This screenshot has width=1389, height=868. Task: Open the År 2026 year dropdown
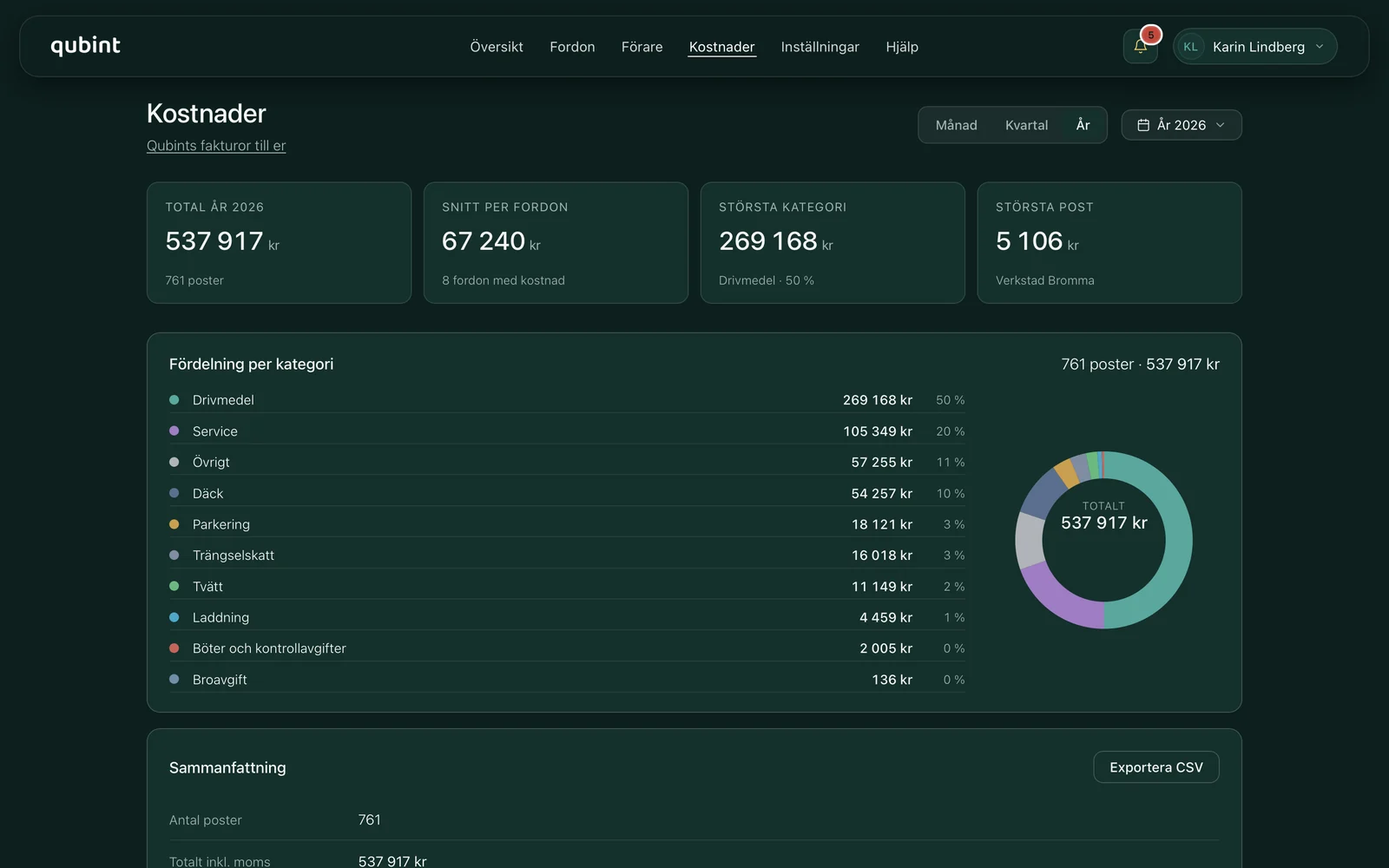tap(1181, 125)
